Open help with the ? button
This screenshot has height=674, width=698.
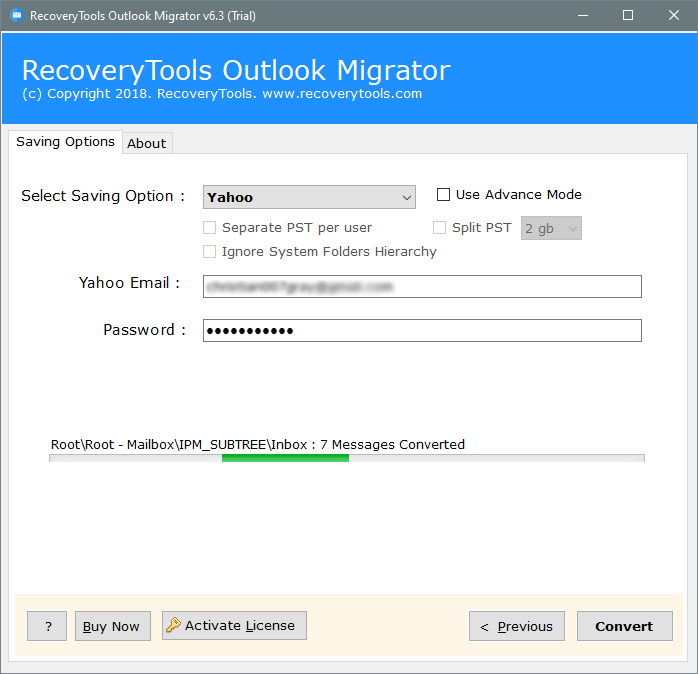click(47, 626)
